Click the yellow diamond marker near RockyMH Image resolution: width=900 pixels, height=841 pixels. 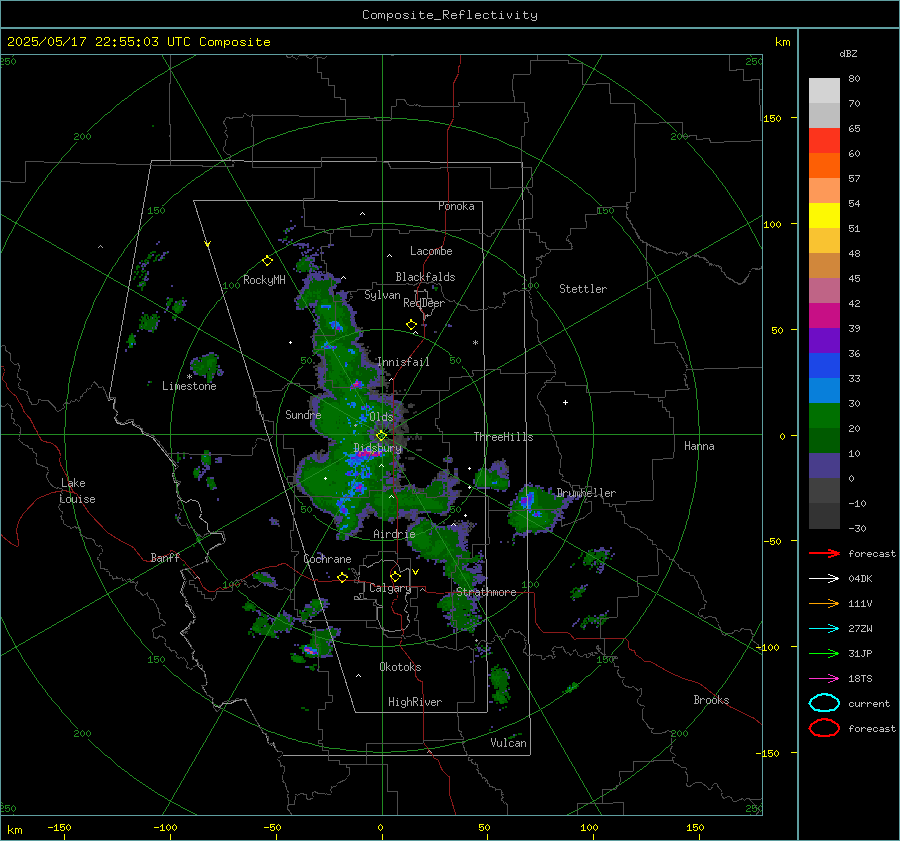(x=267, y=261)
